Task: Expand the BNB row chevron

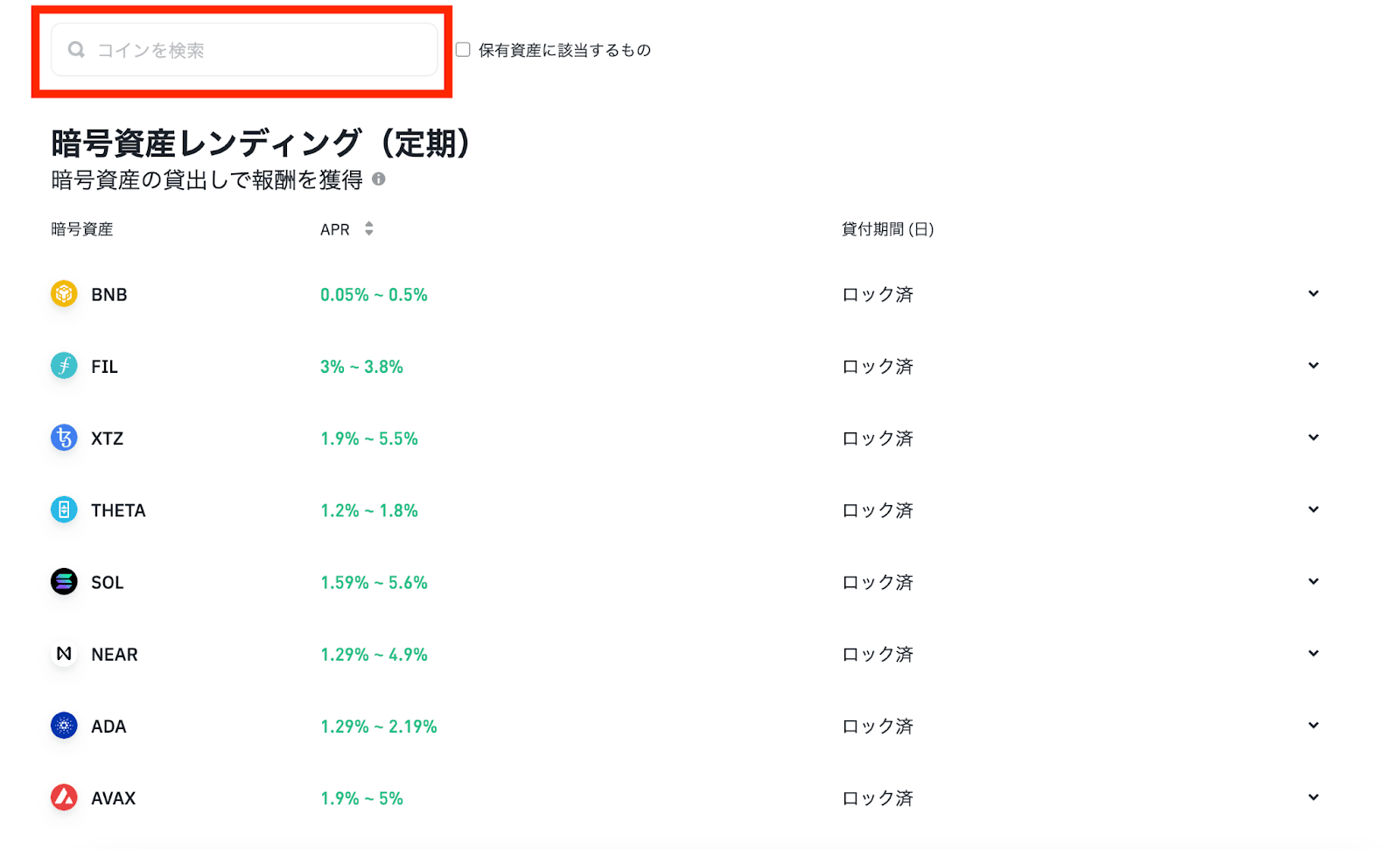Action: click(x=1312, y=294)
